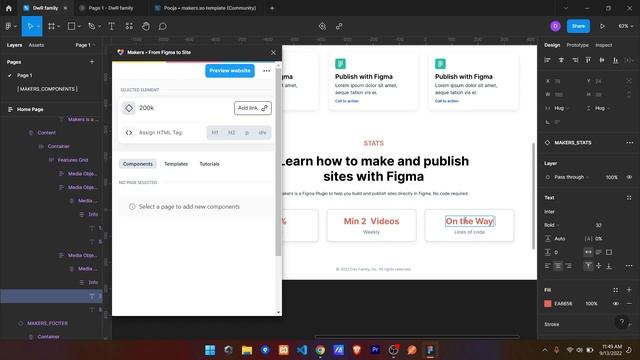This screenshot has width=640, height=360.
Task: Assign the H1 HTML tag
Action: click(x=215, y=133)
